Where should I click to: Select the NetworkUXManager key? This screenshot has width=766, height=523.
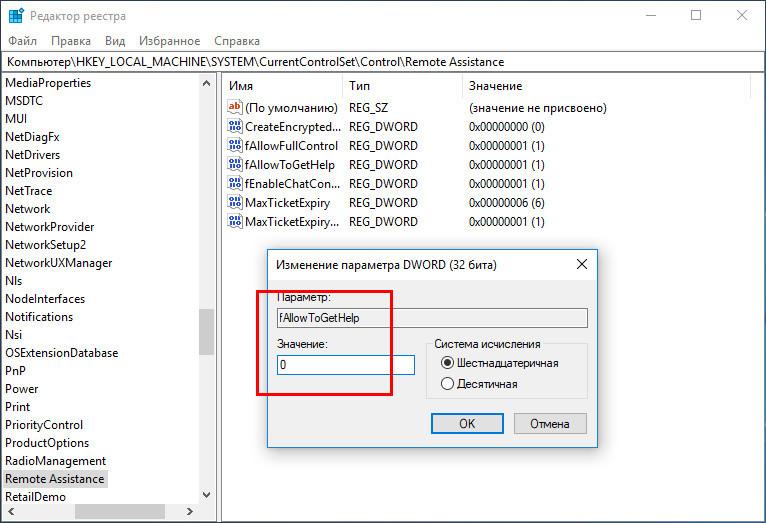point(59,263)
